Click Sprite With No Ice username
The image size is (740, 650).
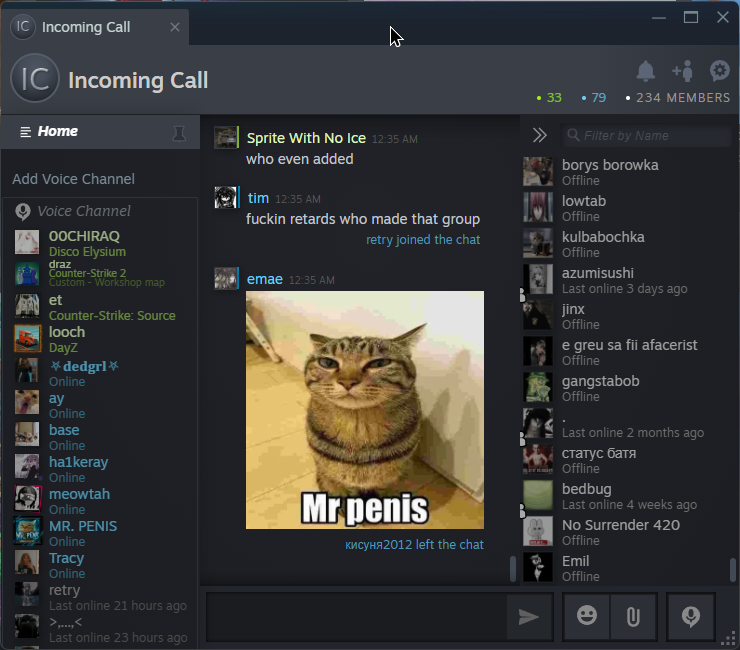(306, 138)
